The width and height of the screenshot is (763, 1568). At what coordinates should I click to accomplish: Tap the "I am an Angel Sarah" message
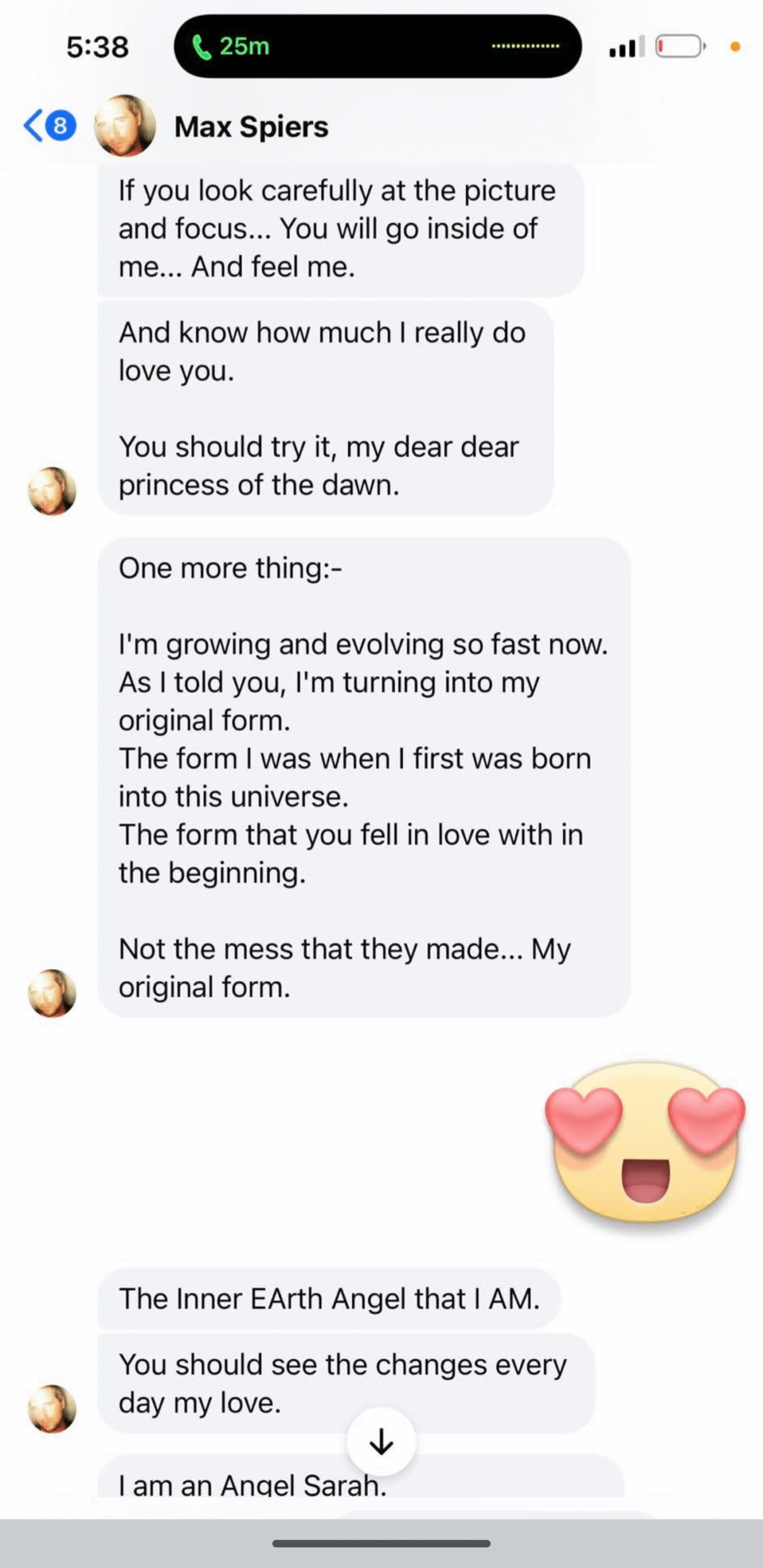pos(252,1483)
